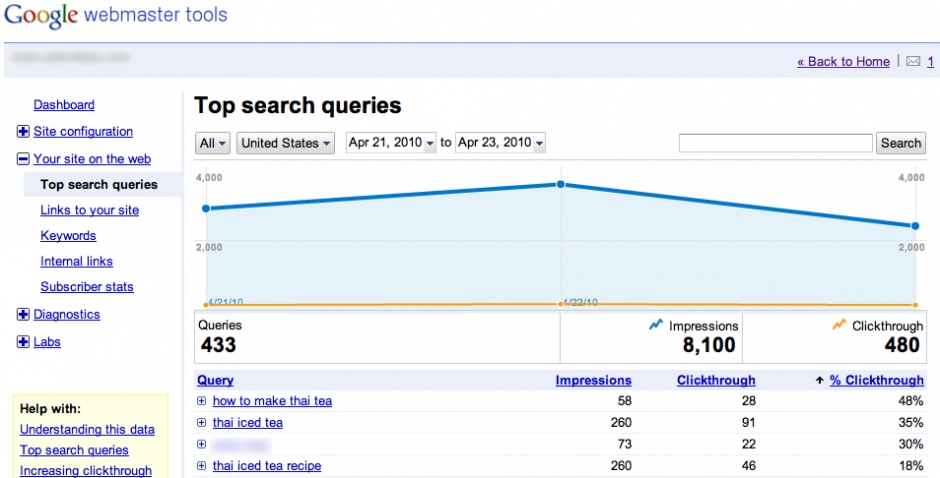This screenshot has width=940, height=478.
Task: Click the 4/21/10 chart data point
Action: [x=206, y=209]
